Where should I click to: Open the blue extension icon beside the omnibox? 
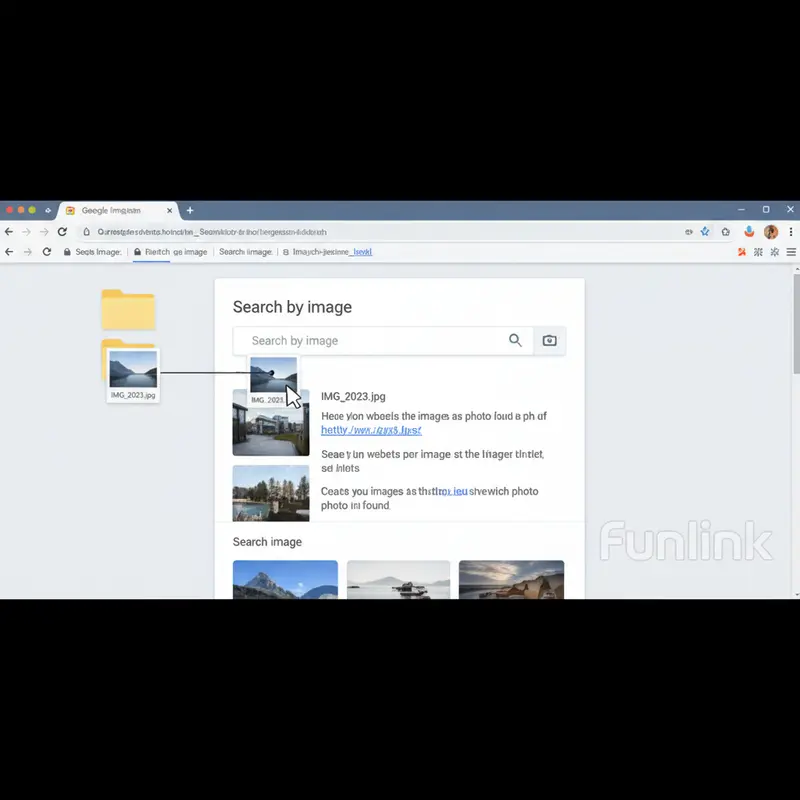[x=706, y=231]
